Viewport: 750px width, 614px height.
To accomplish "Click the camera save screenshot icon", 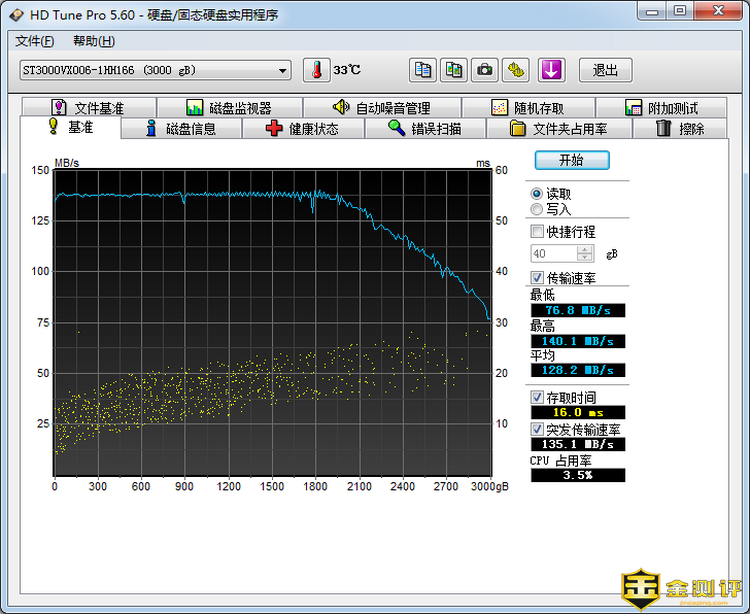I will click(485, 70).
